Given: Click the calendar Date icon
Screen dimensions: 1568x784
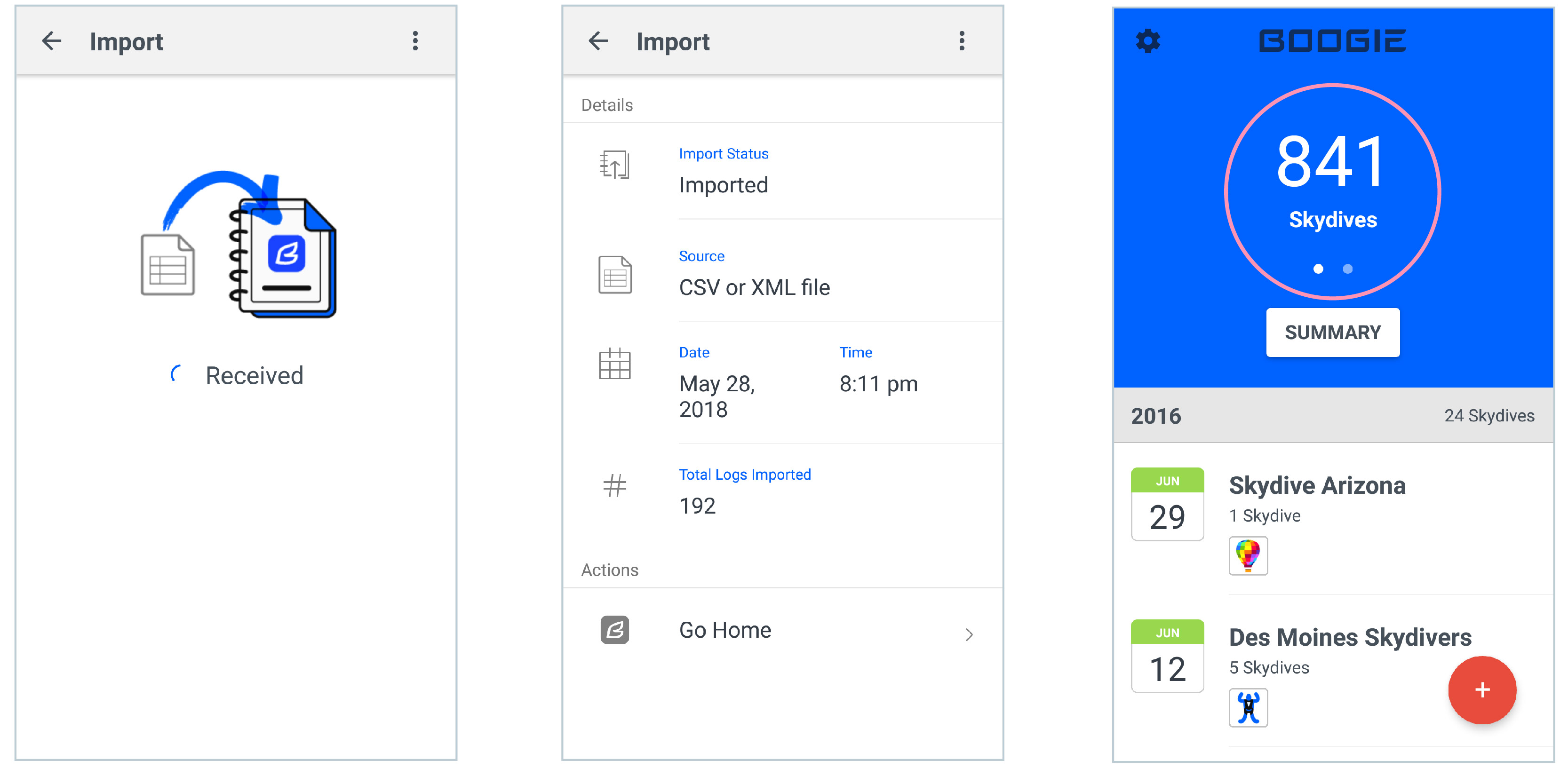Looking at the screenshot, I should point(615,364).
